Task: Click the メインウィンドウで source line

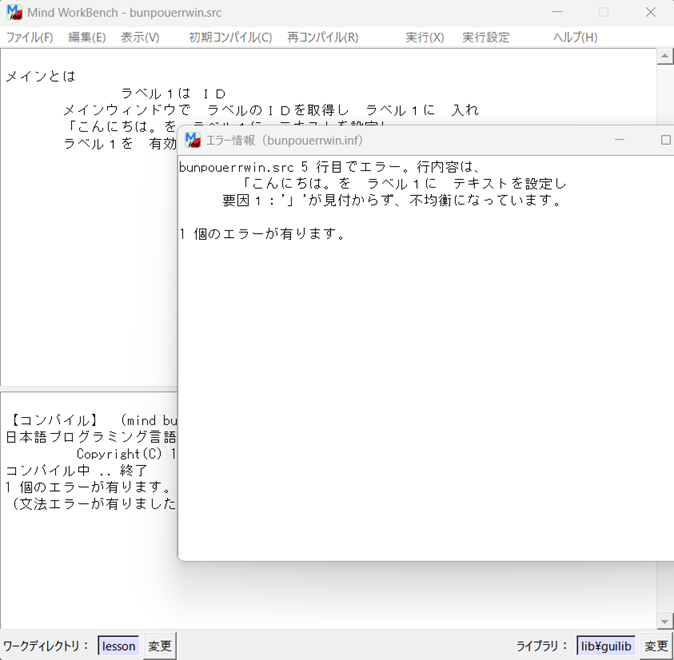Action: click(271, 110)
